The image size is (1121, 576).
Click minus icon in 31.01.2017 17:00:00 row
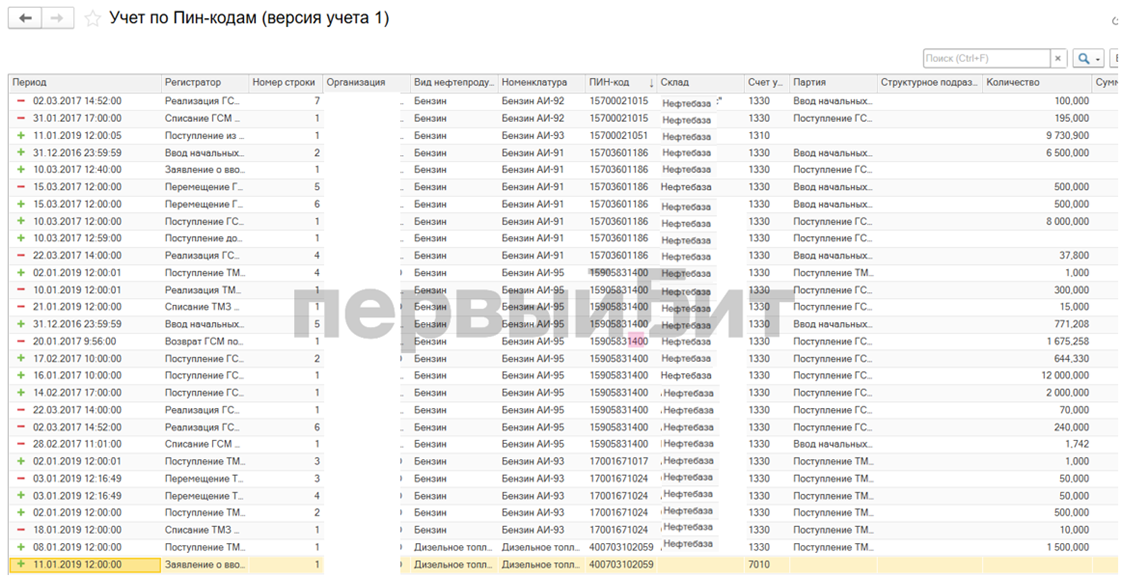click(21, 118)
